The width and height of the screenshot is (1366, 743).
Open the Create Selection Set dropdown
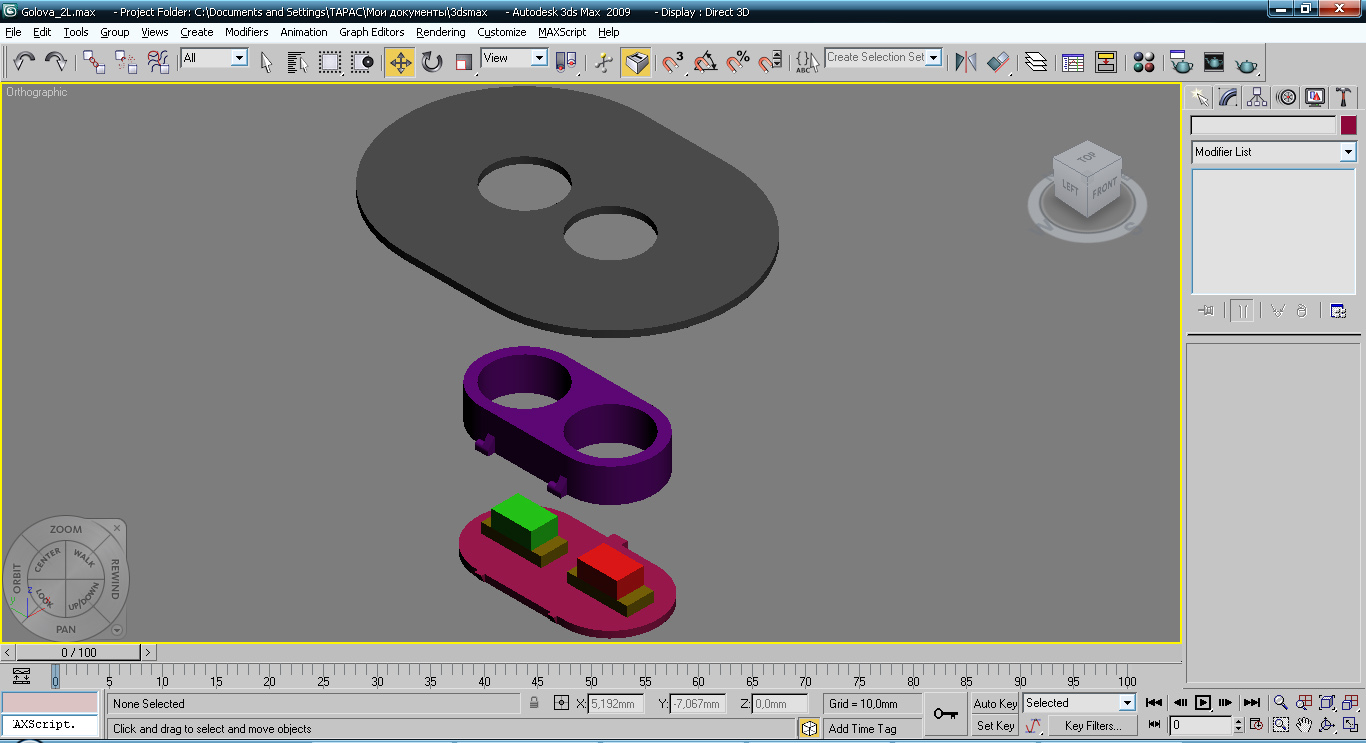934,58
